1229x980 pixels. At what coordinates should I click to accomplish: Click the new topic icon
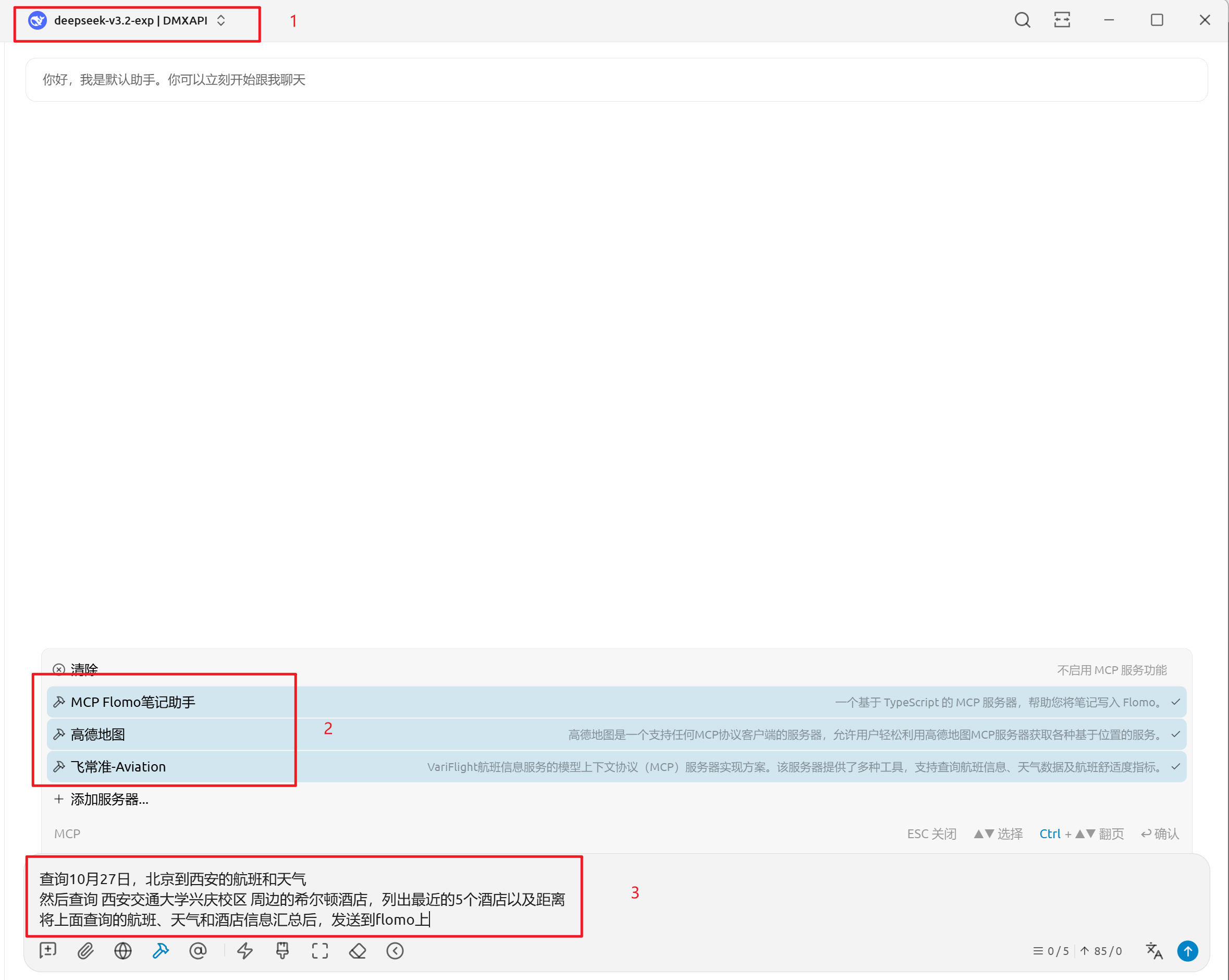48,950
